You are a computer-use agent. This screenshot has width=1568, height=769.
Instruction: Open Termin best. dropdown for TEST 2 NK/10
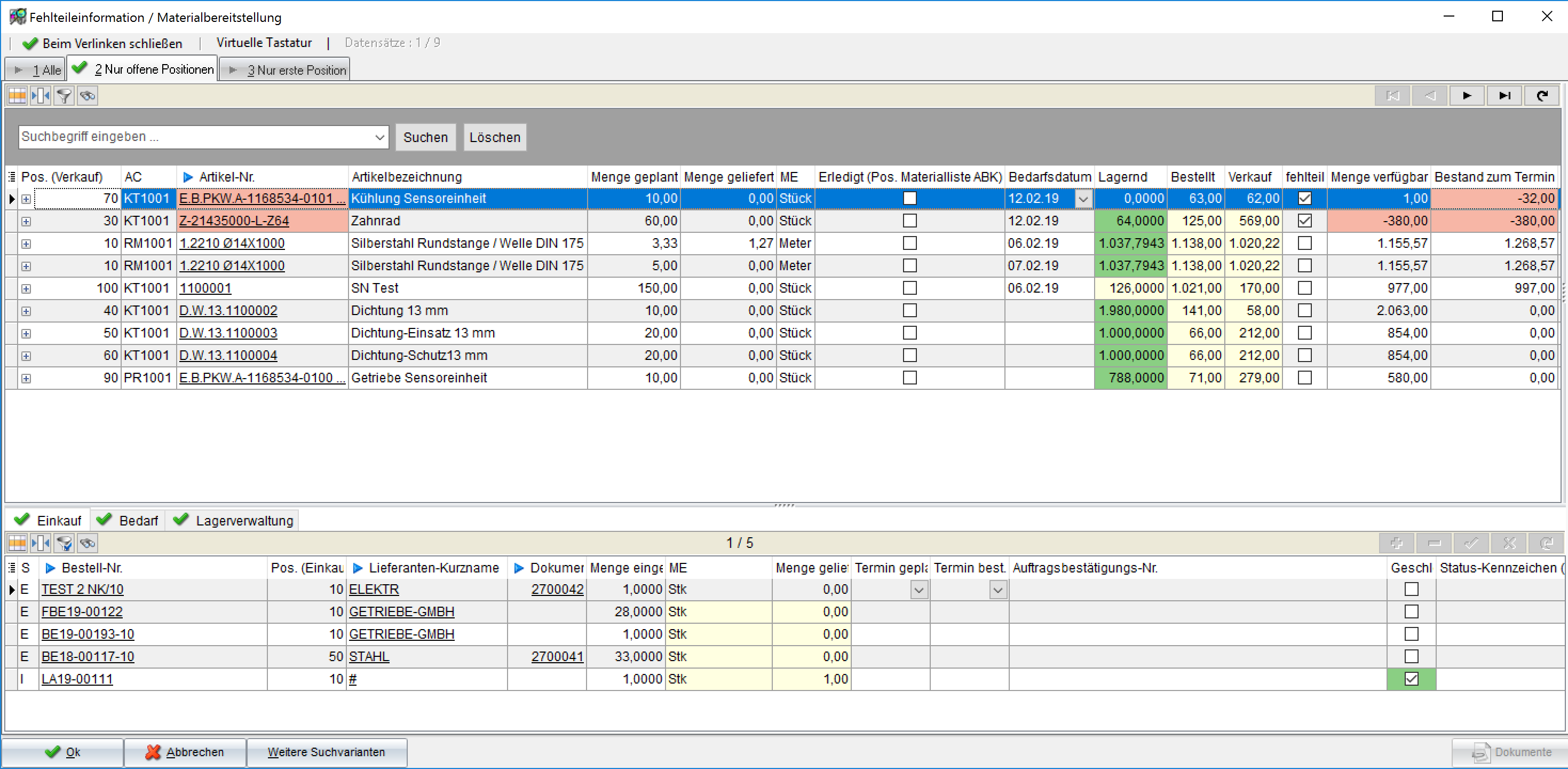pyautogui.click(x=997, y=590)
